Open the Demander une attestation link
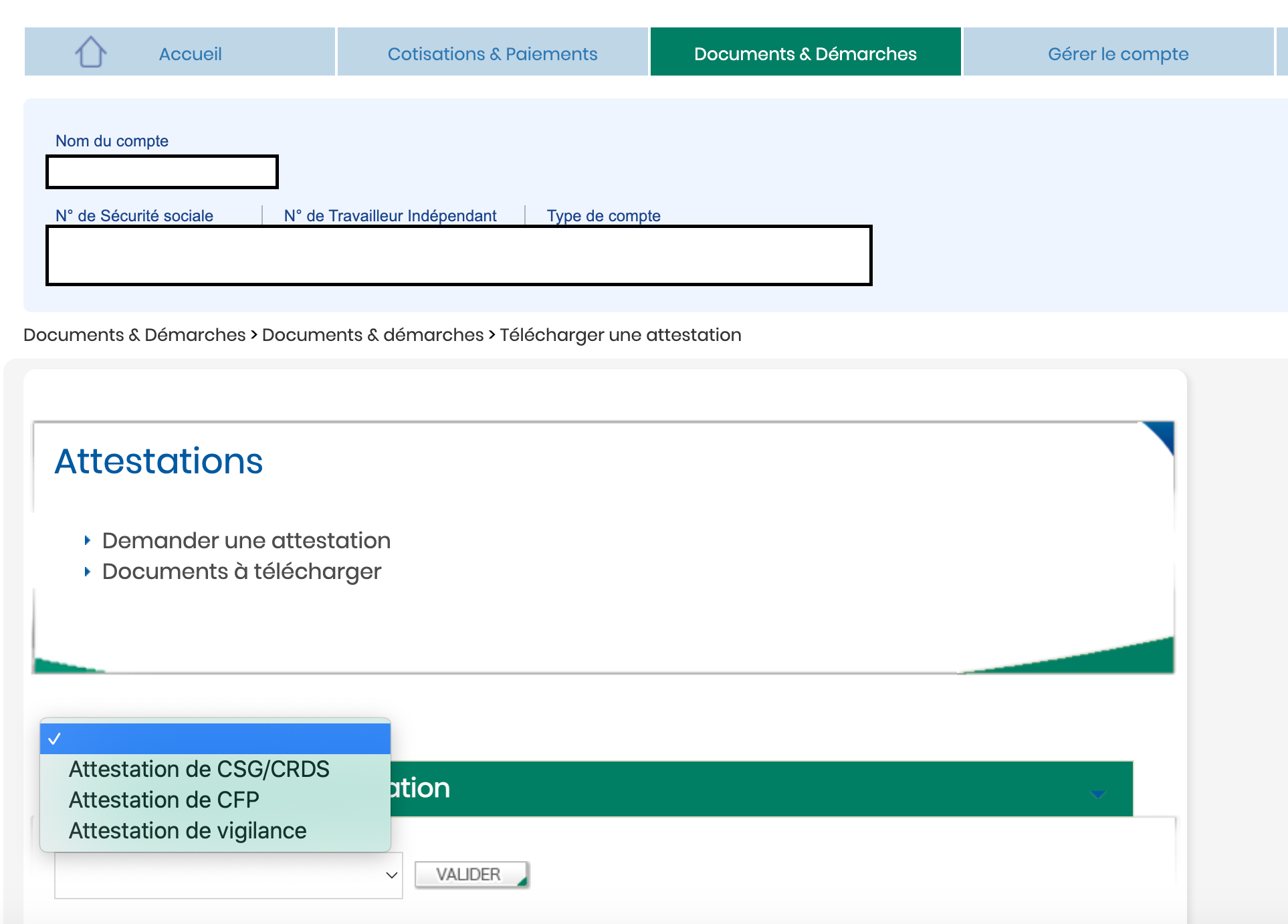Screen dimensions: 1288x924 (246, 540)
